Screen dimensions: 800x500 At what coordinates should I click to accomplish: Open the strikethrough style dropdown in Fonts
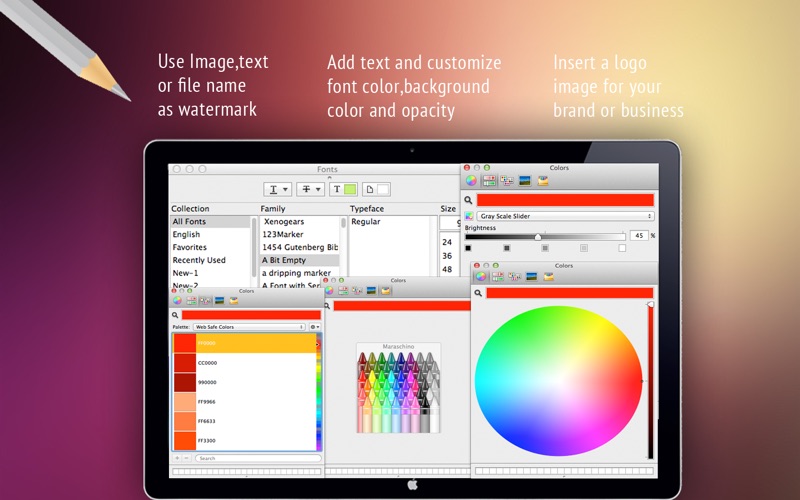point(310,189)
